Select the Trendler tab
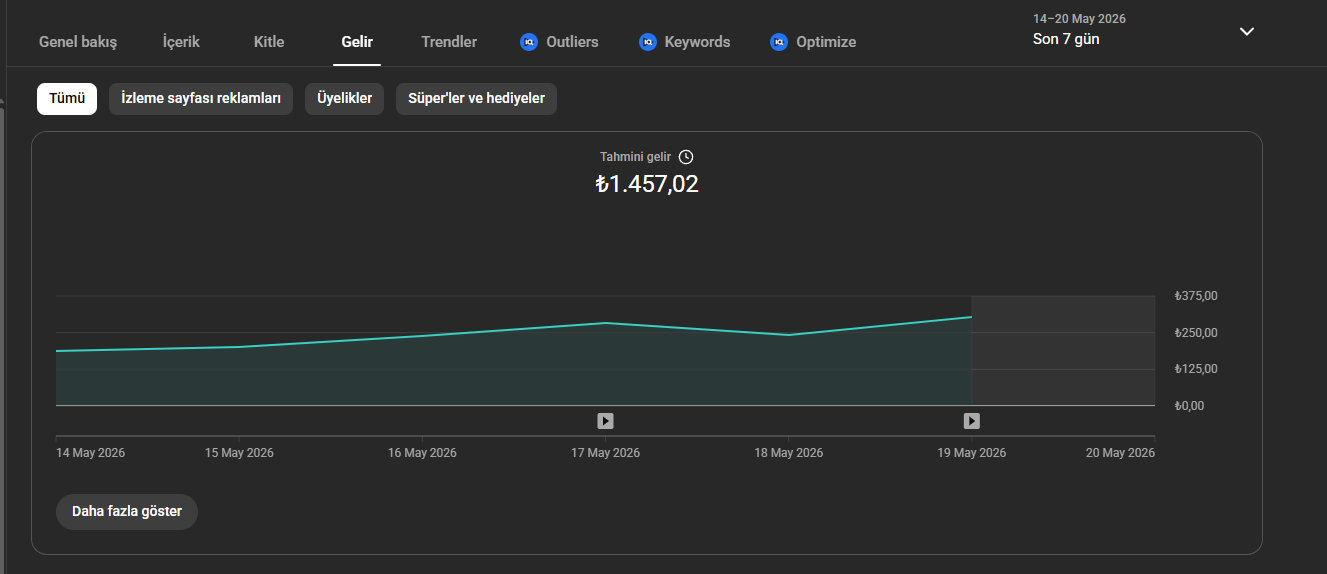 pyautogui.click(x=449, y=42)
